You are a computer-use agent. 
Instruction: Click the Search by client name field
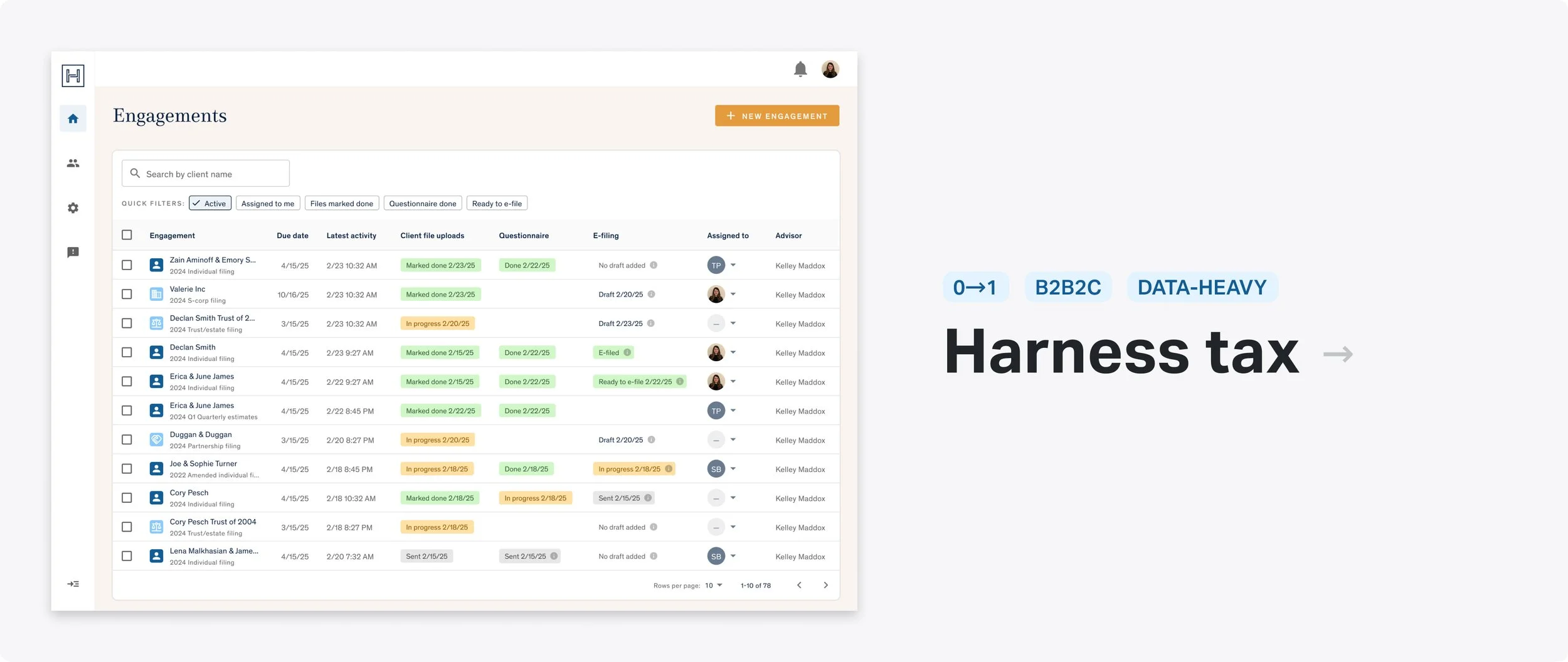click(x=206, y=173)
